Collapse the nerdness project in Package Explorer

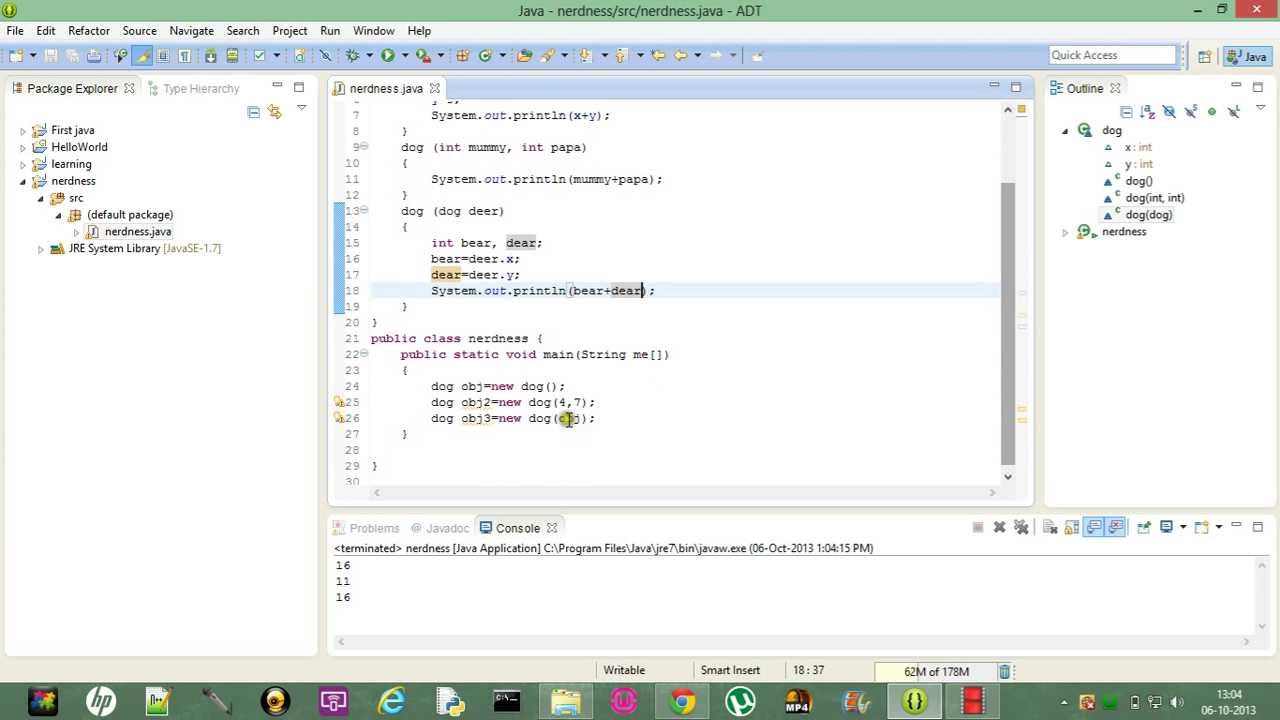pos(23,182)
